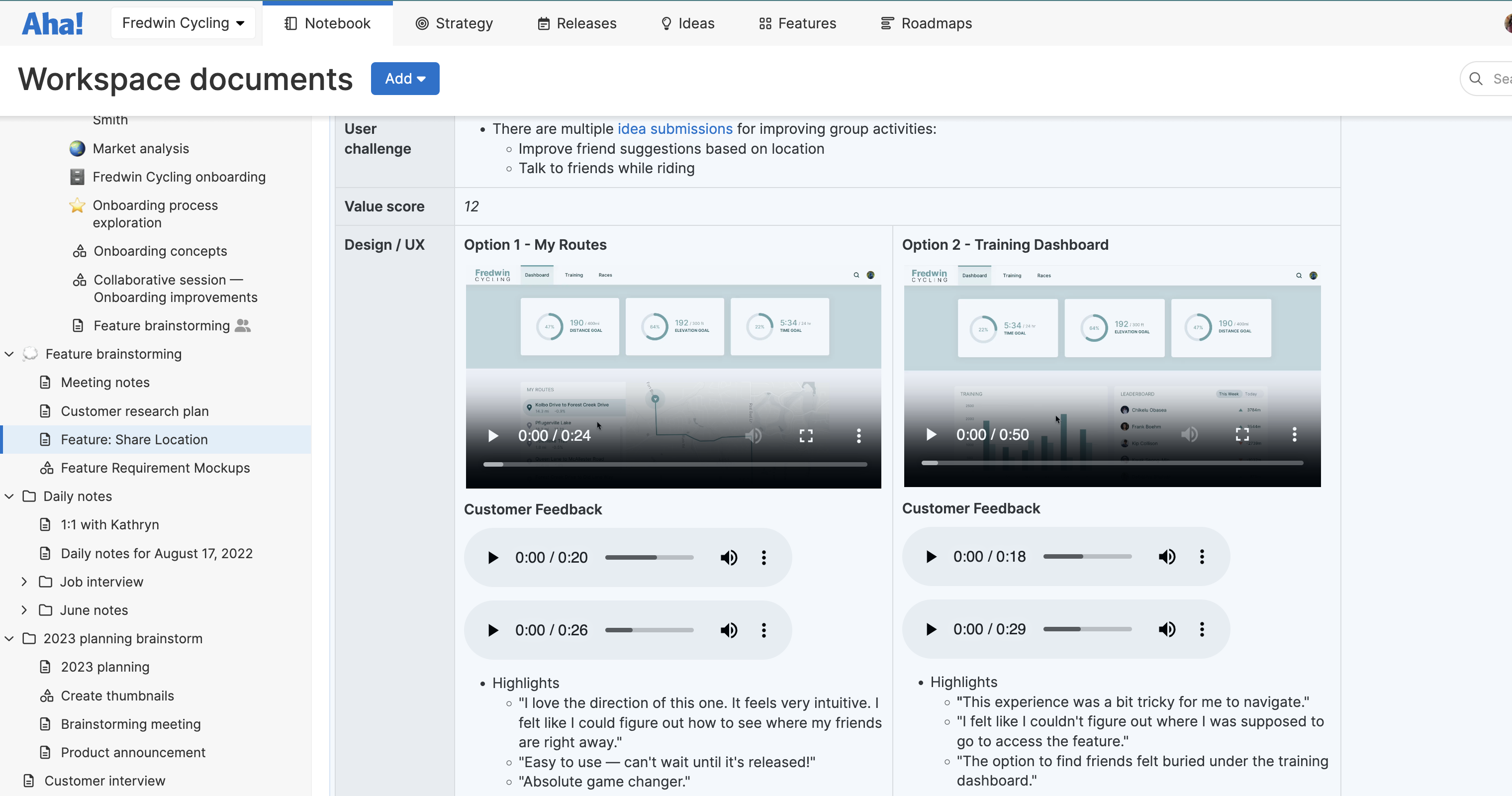Open the 2023 planning document
This screenshot has height=796, width=1512.
point(105,667)
